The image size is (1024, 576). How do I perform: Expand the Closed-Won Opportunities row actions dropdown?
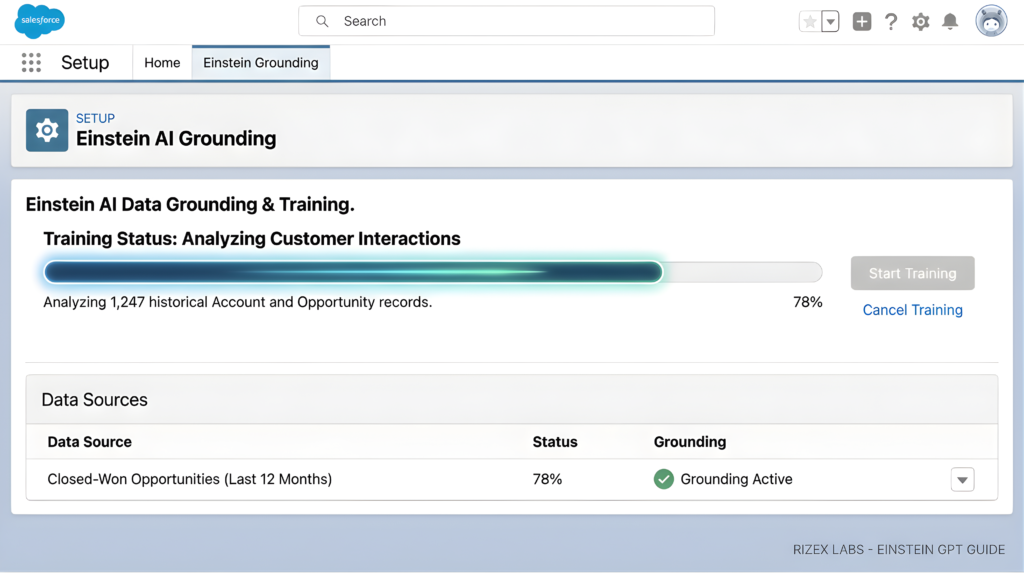coord(962,479)
